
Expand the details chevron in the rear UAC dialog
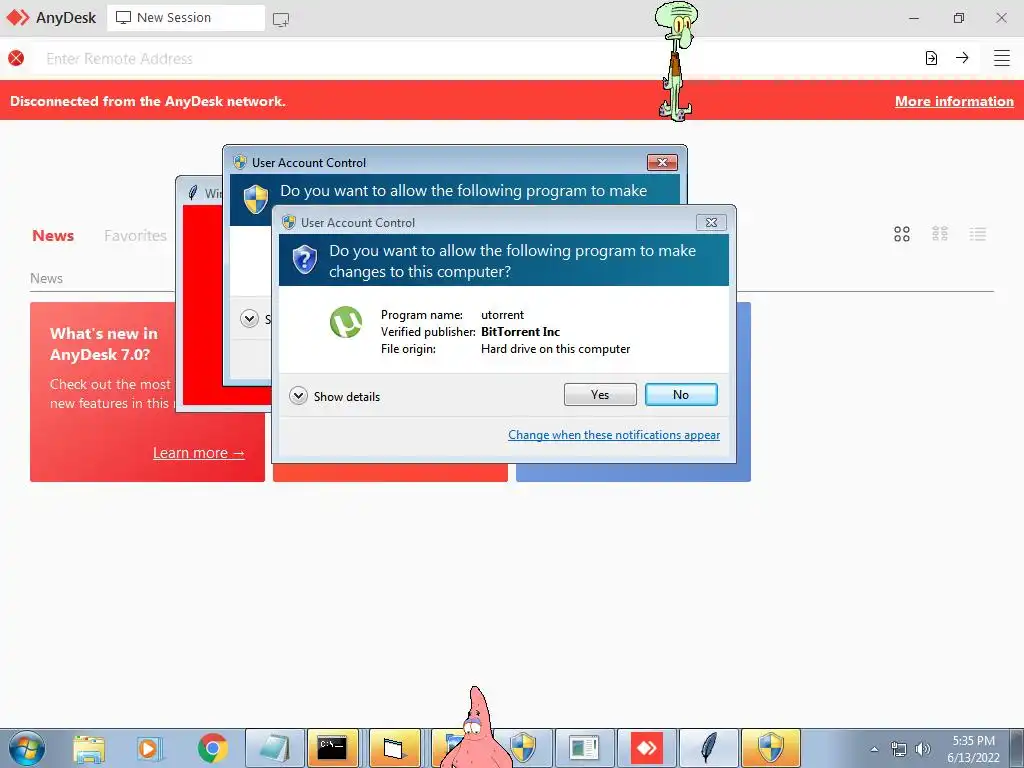[x=249, y=319]
